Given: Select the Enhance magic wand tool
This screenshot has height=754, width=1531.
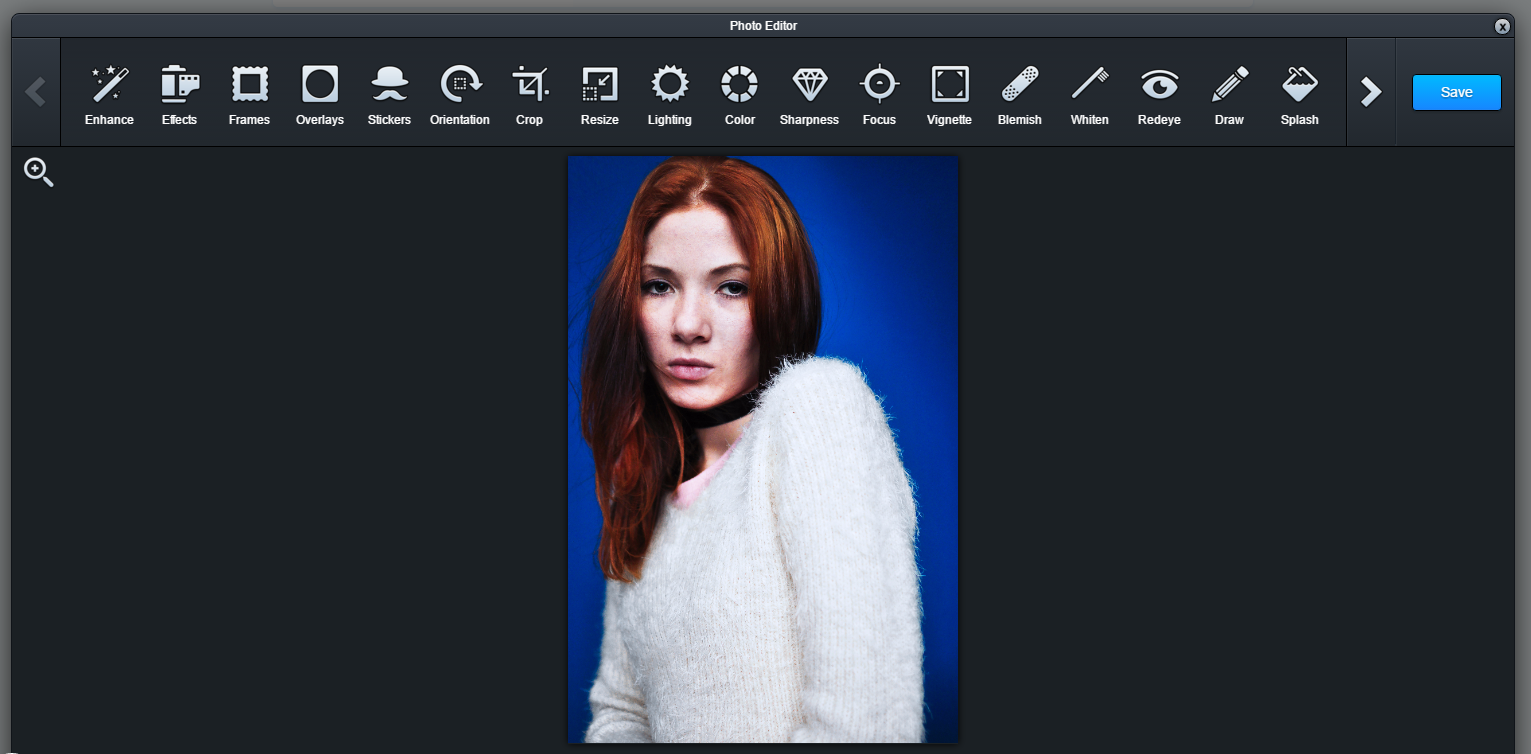Looking at the screenshot, I should coord(109,94).
